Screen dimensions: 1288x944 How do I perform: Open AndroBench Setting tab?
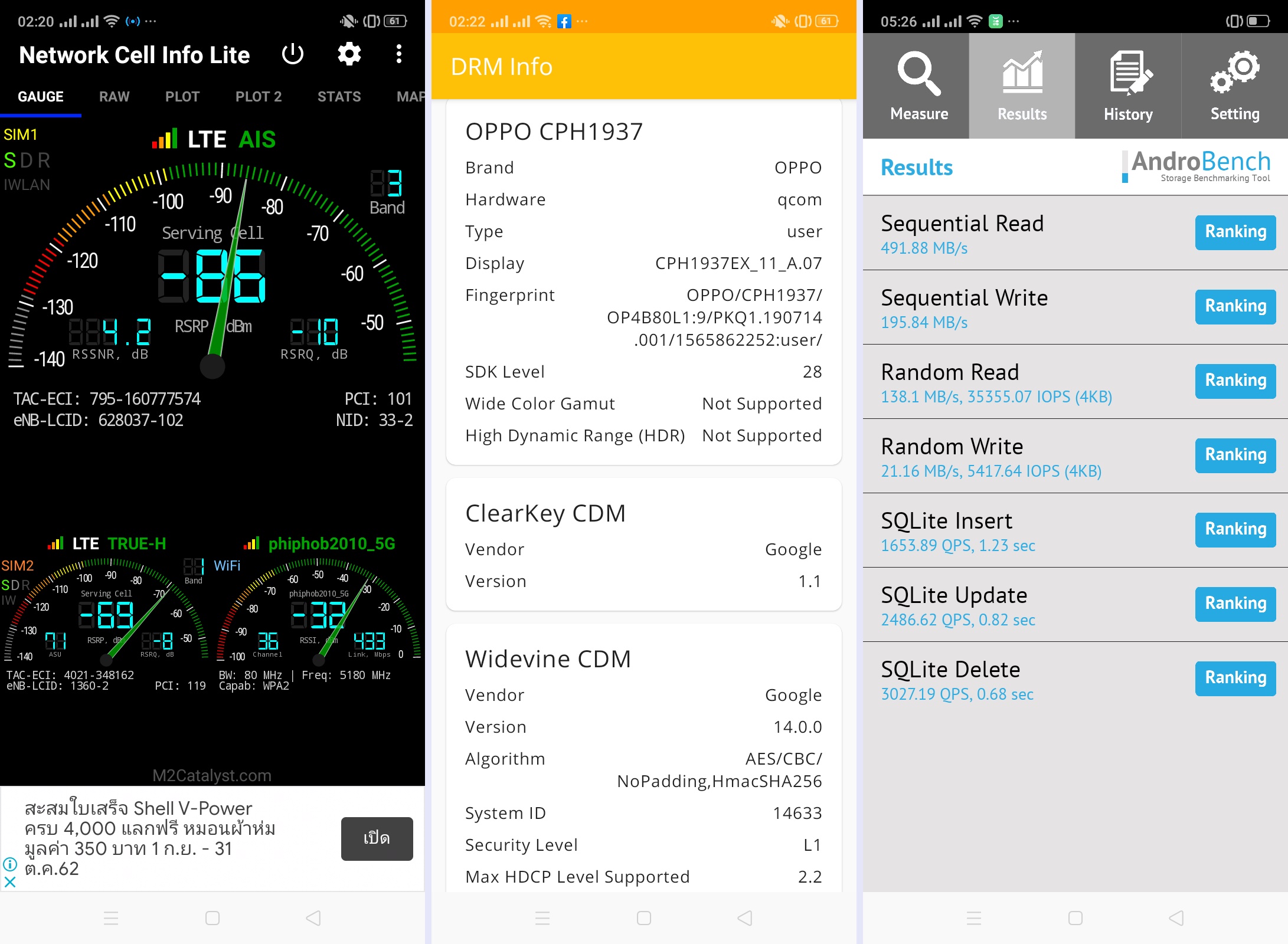point(1235,86)
